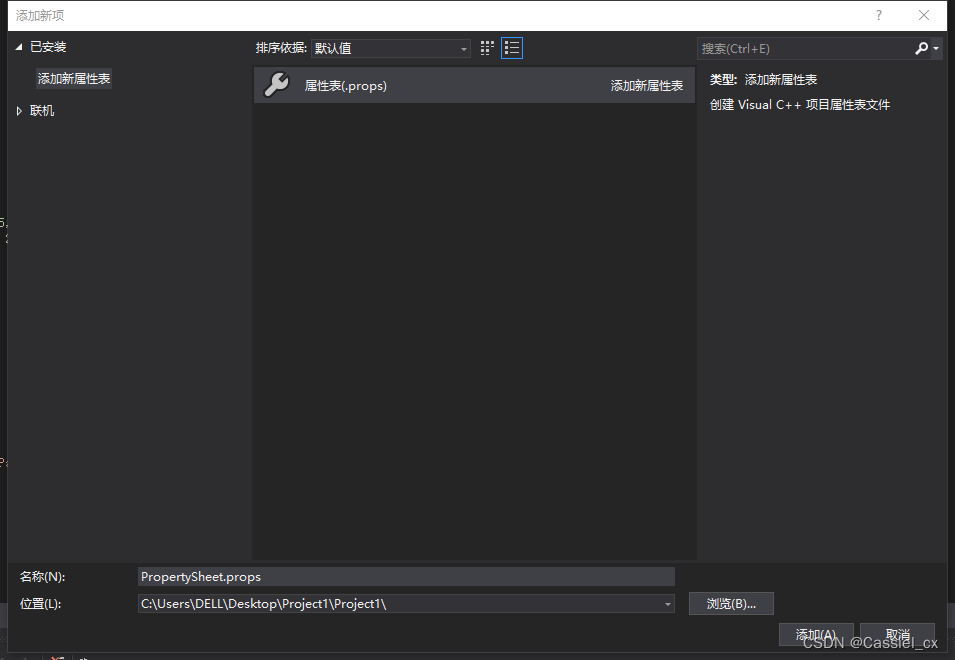Viewport: 955px width, 660px height.
Task: Select the 属性表(.props) template row
Action: 474,85
